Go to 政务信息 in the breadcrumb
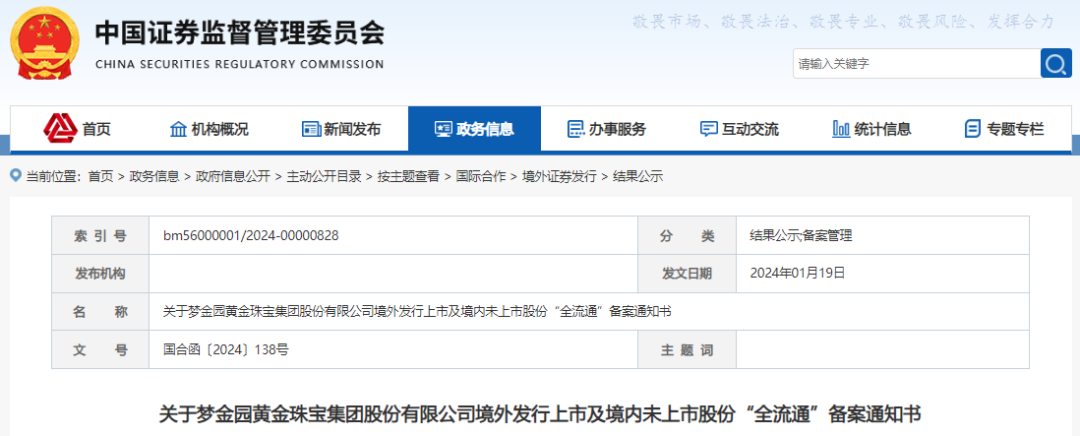The width and height of the screenshot is (1080, 436). 154,176
